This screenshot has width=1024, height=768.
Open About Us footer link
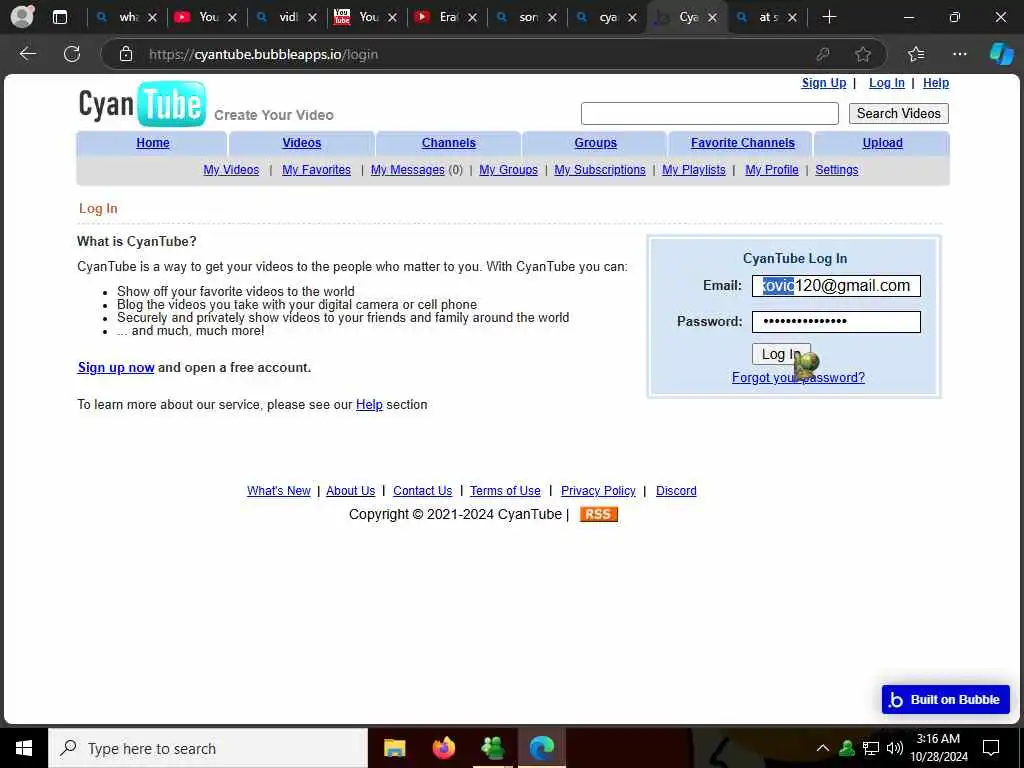(351, 491)
